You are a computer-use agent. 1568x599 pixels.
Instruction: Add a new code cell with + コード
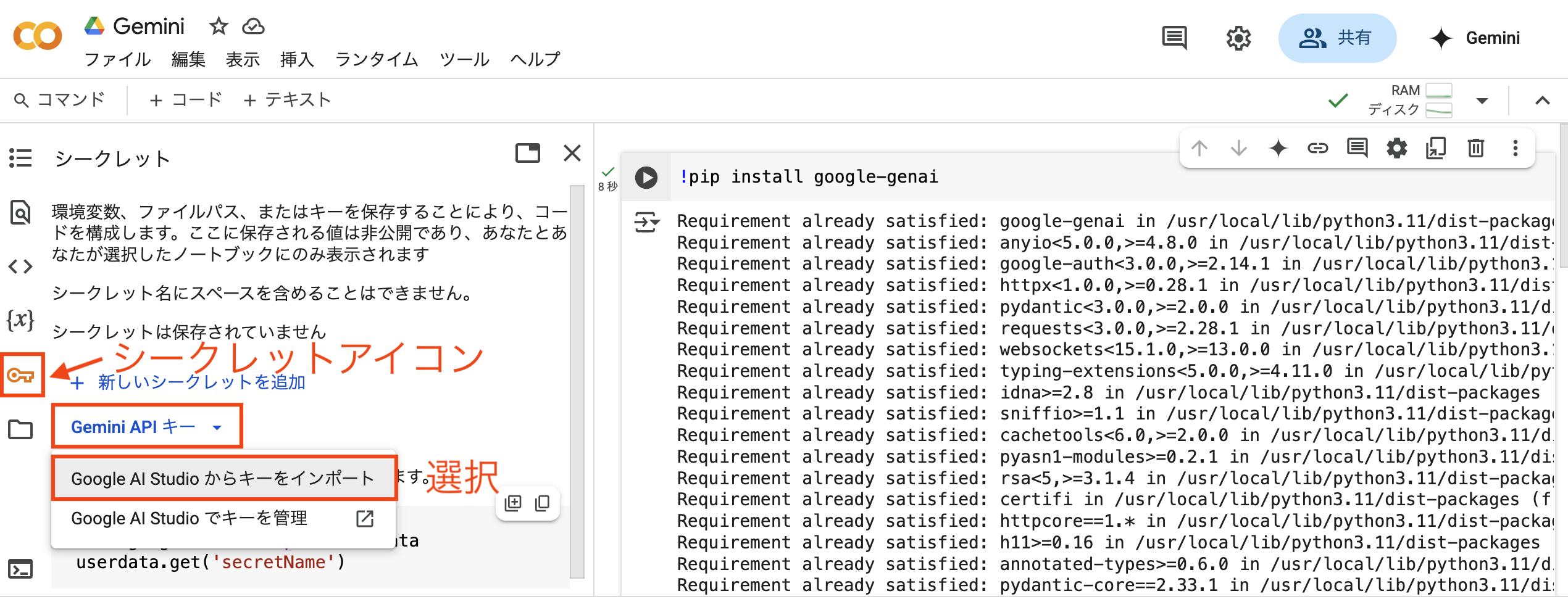pyautogui.click(x=185, y=100)
